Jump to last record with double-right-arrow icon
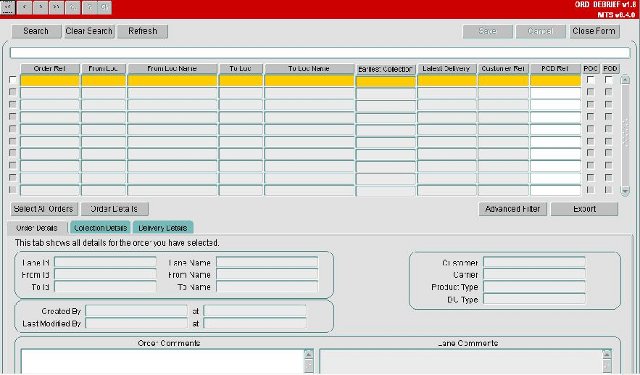Screen dimensions: 640x375 click(x=56, y=7)
